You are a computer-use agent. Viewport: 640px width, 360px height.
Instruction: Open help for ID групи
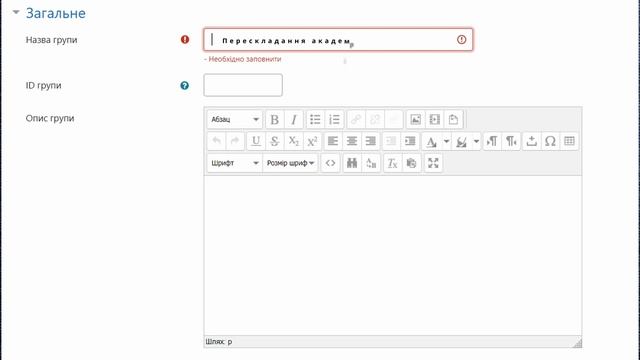(x=184, y=85)
